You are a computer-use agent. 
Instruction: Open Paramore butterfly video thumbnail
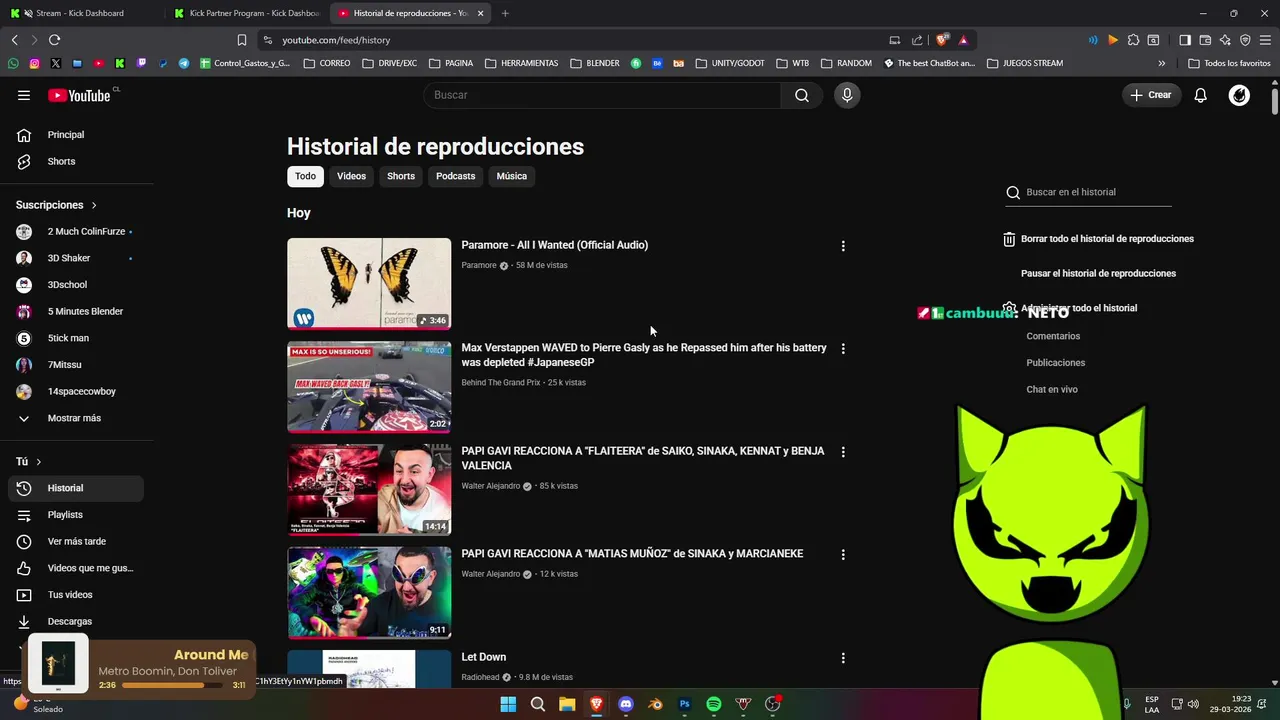(369, 284)
